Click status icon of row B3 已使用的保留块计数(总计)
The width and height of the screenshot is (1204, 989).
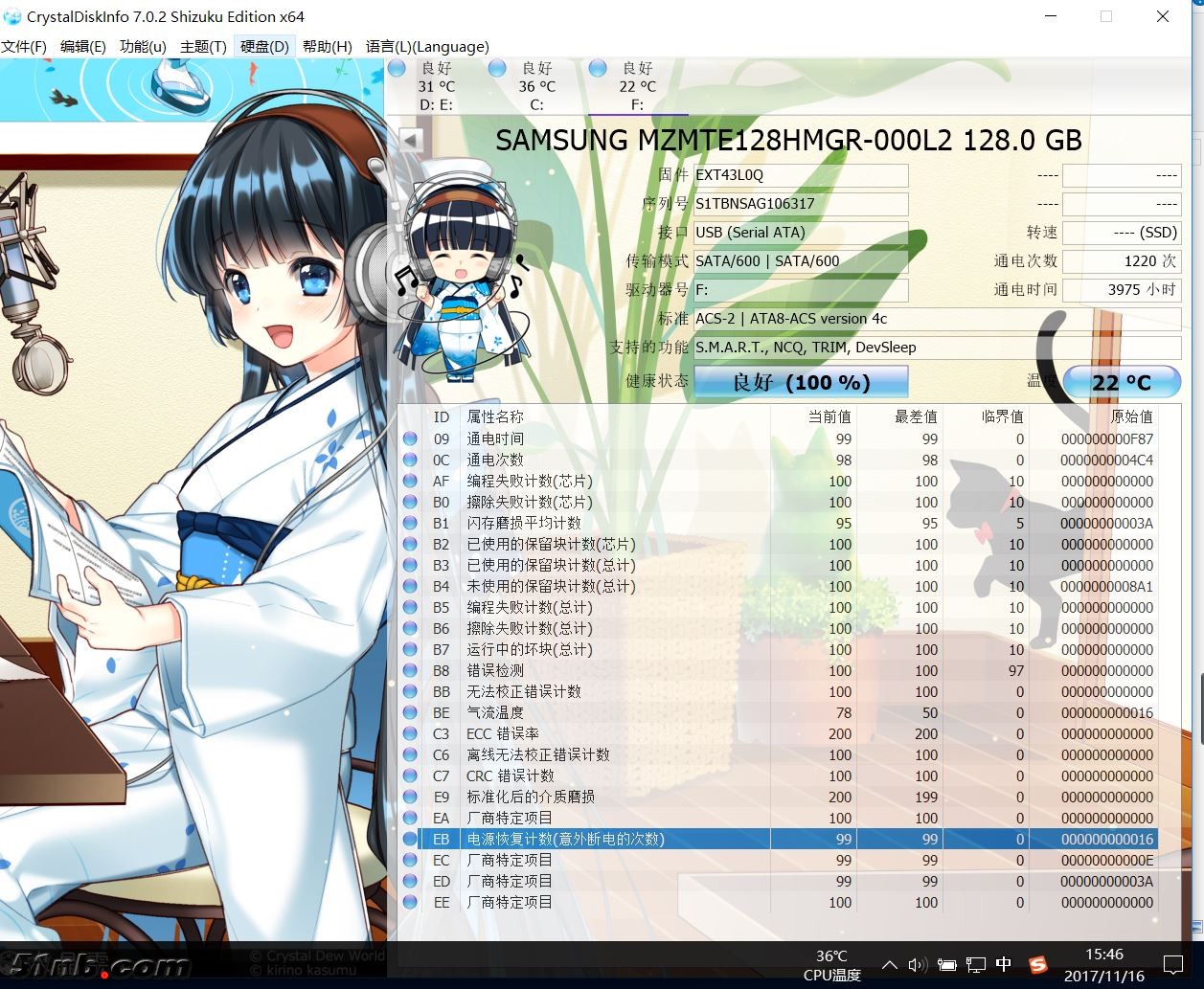(411, 565)
